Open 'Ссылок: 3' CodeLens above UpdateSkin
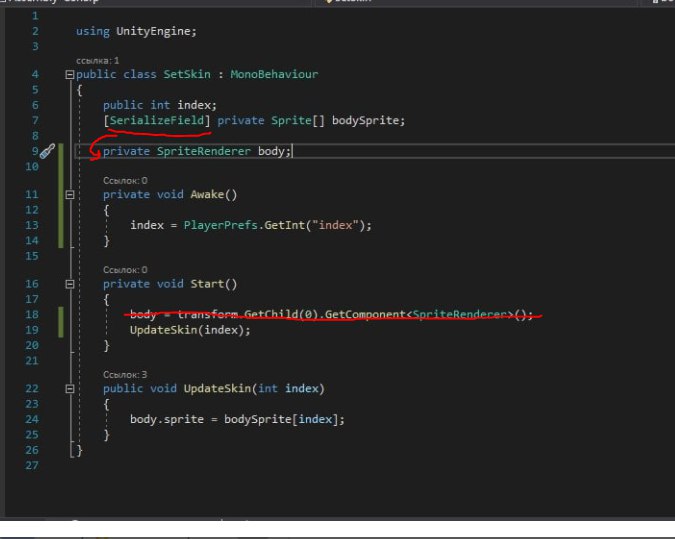675x539 pixels. [x=125, y=375]
